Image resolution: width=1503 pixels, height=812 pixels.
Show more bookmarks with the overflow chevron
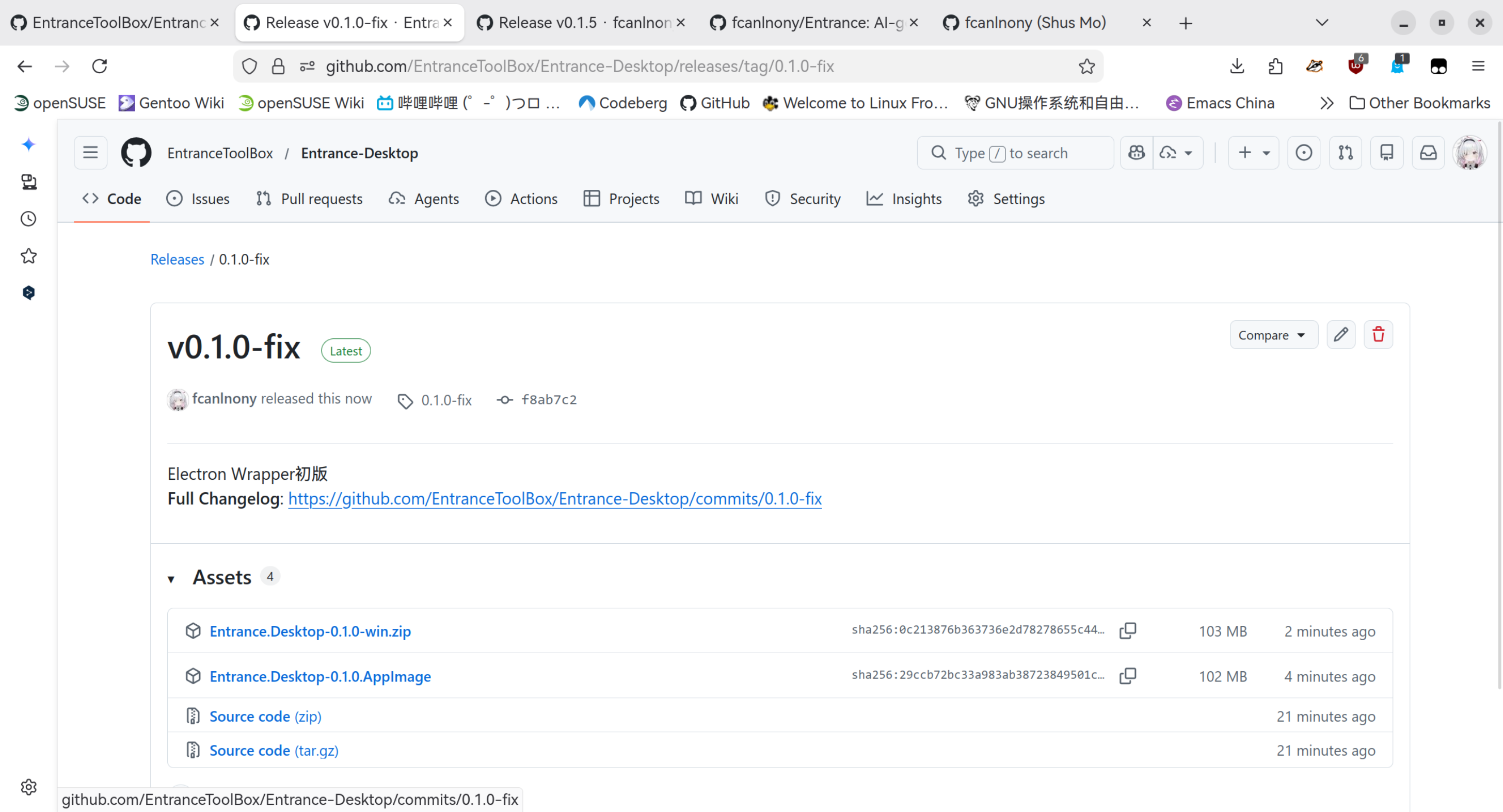[1326, 103]
